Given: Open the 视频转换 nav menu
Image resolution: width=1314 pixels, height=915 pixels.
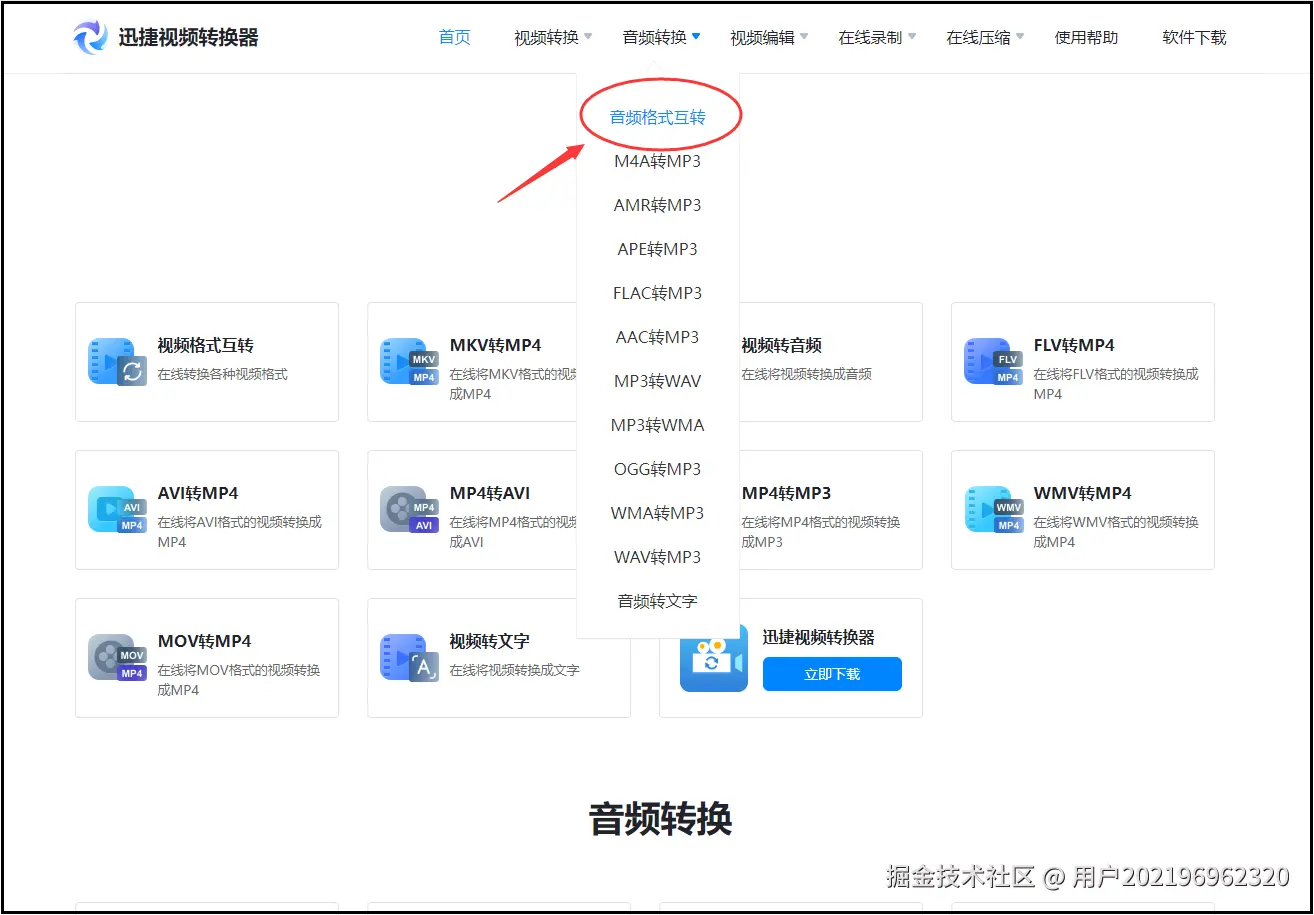Looking at the screenshot, I should tap(547, 37).
